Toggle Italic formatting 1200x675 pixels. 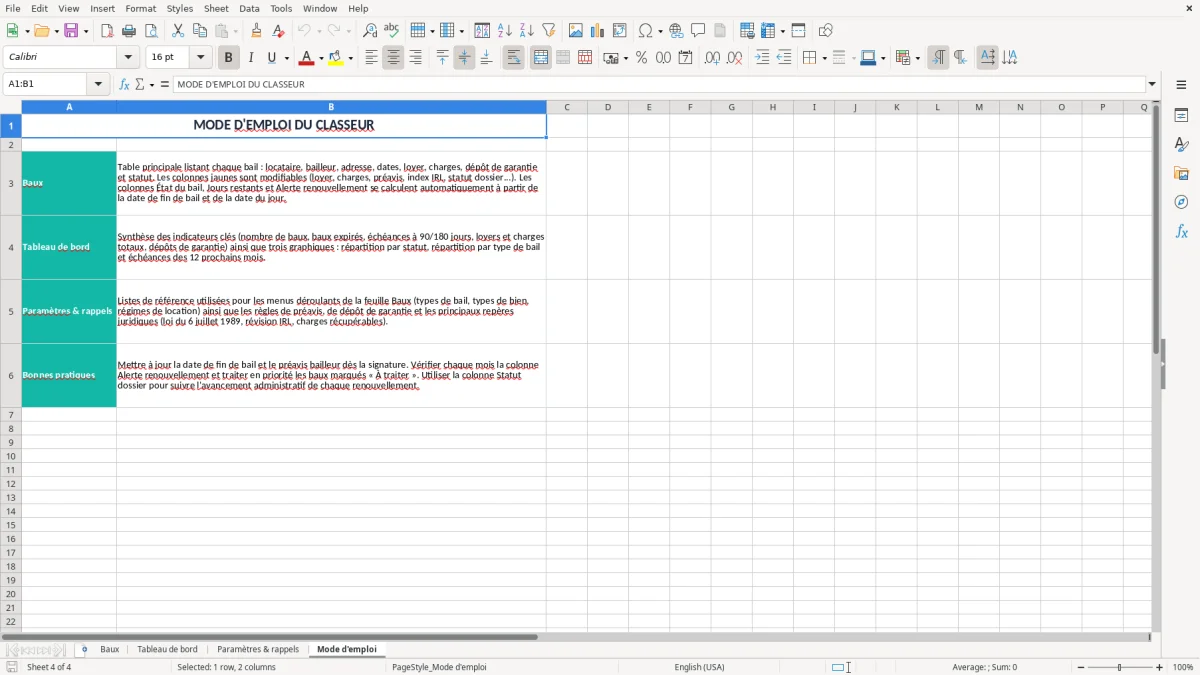(251, 58)
